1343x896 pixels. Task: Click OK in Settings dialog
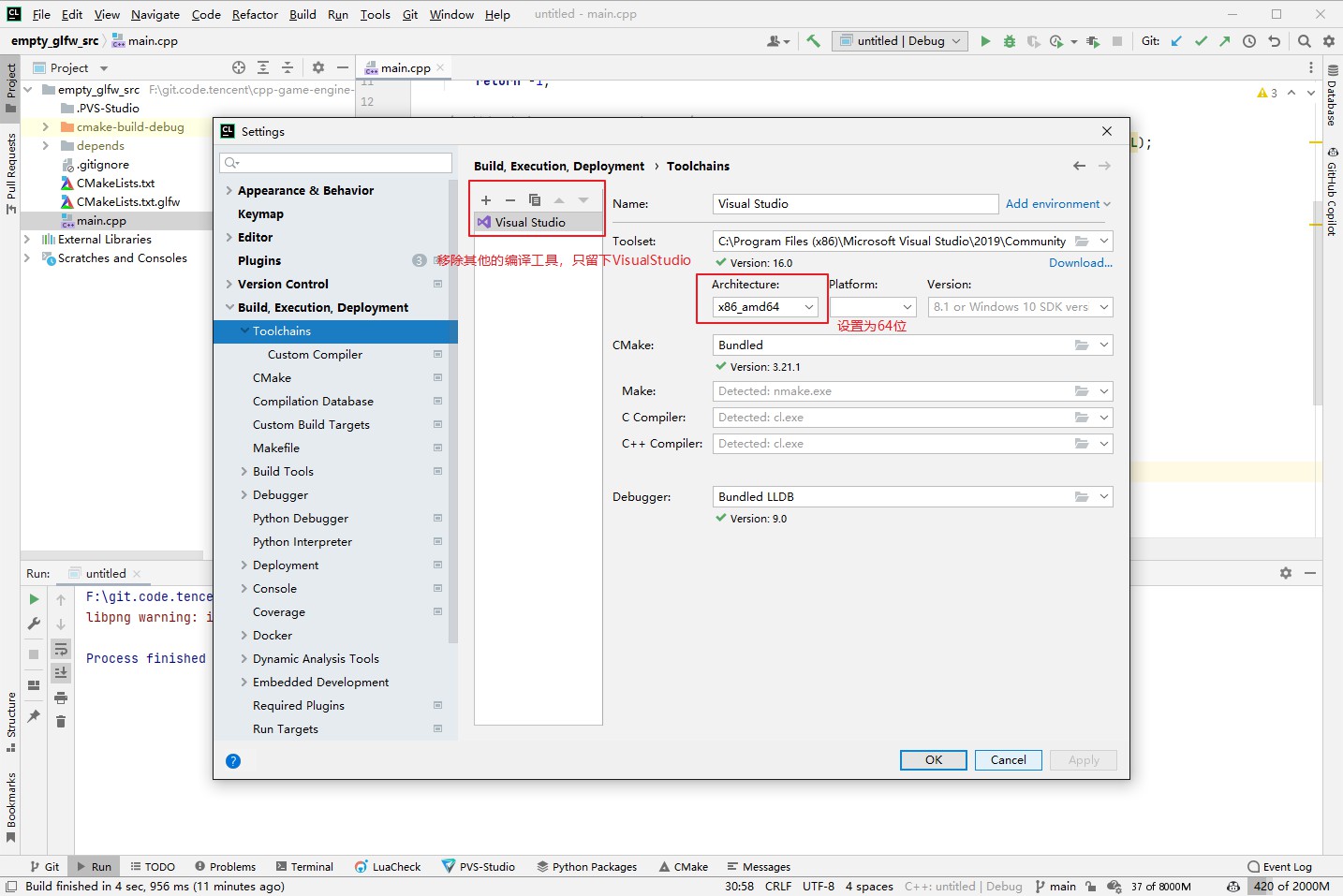click(934, 760)
